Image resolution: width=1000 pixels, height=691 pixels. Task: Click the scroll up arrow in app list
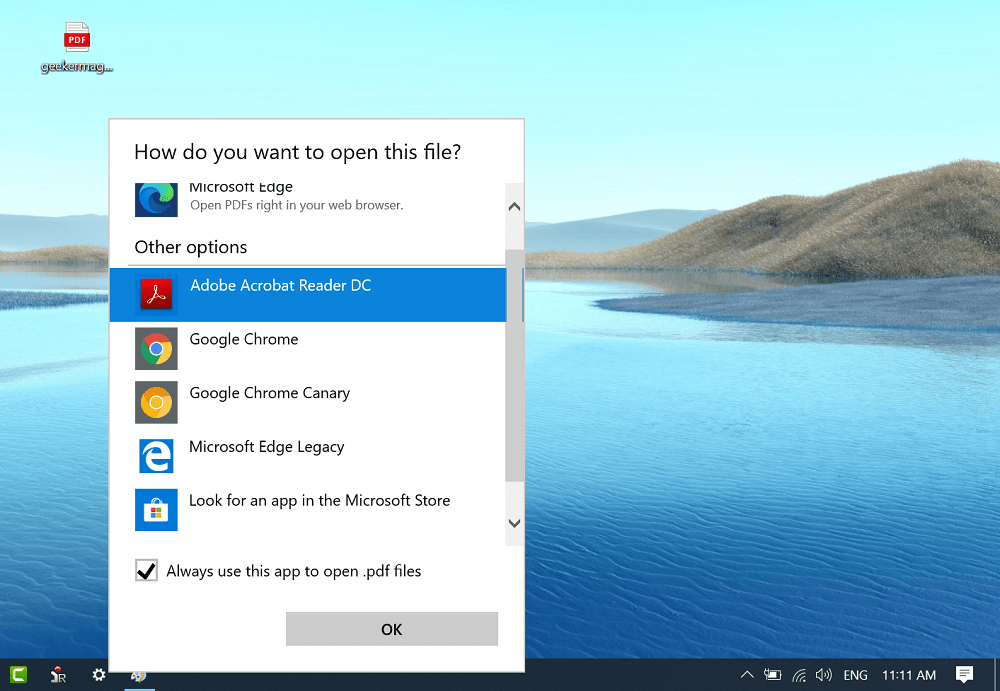coord(515,207)
